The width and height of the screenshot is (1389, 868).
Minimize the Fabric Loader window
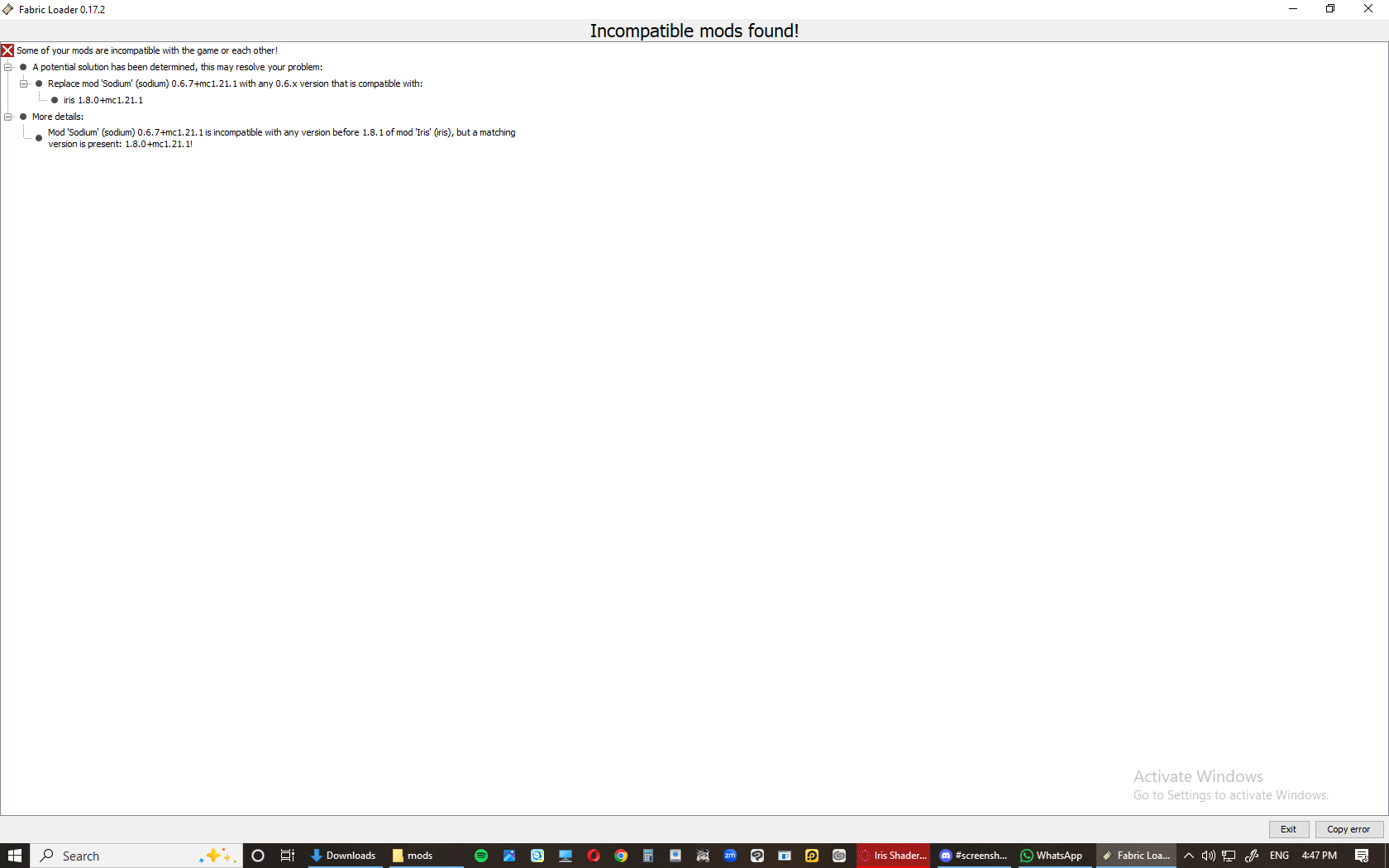[x=1292, y=9]
